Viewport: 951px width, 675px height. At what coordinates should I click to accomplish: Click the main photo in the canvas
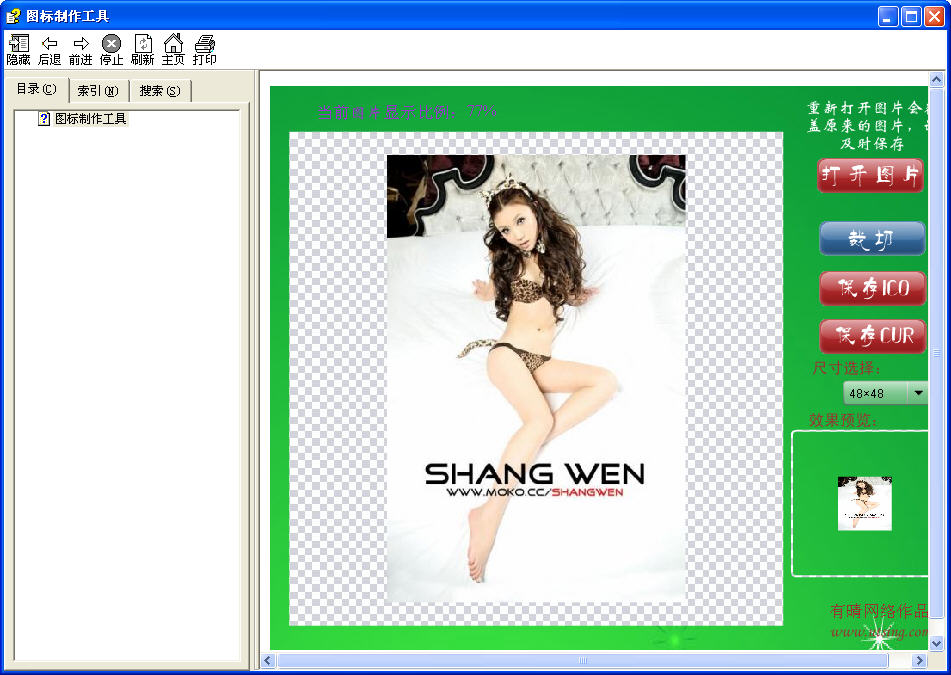(x=536, y=378)
